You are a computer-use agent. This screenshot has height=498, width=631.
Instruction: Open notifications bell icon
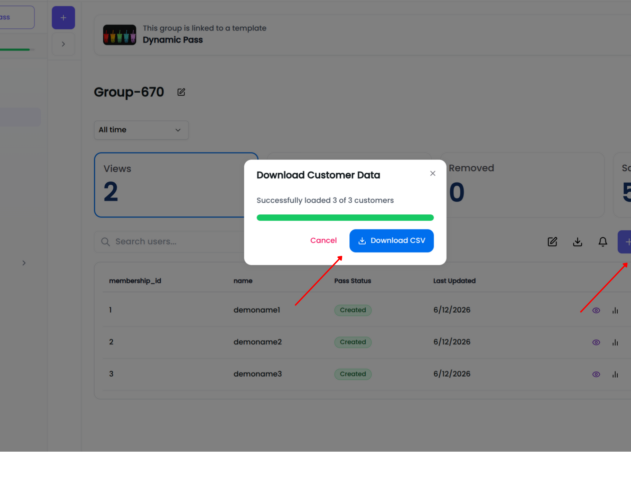pos(602,241)
